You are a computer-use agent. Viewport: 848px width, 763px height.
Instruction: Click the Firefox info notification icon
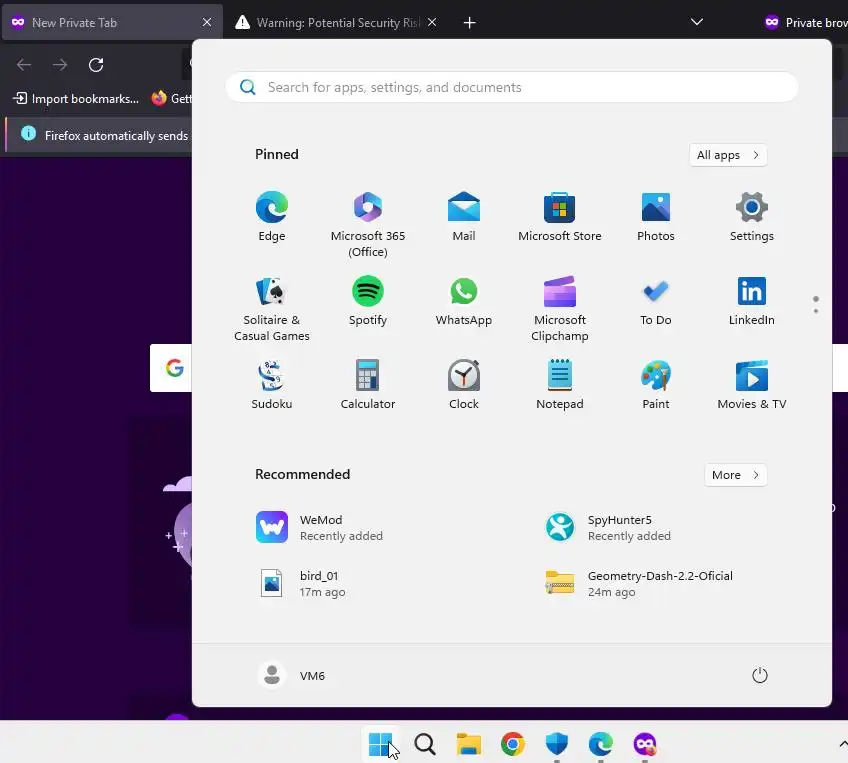tap(28, 134)
